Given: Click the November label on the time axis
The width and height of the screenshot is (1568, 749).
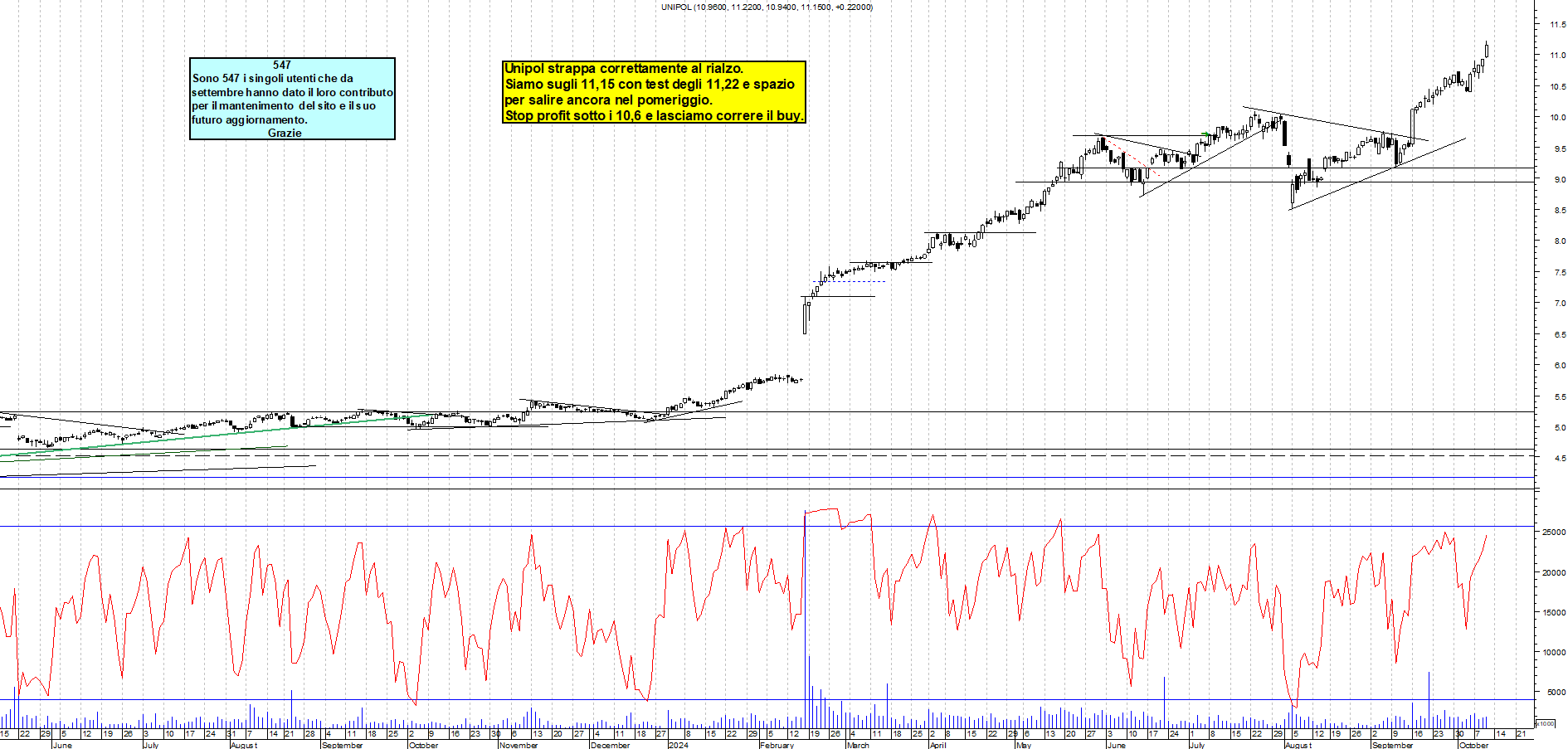Looking at the screenshot, I should tap(519, 745).
